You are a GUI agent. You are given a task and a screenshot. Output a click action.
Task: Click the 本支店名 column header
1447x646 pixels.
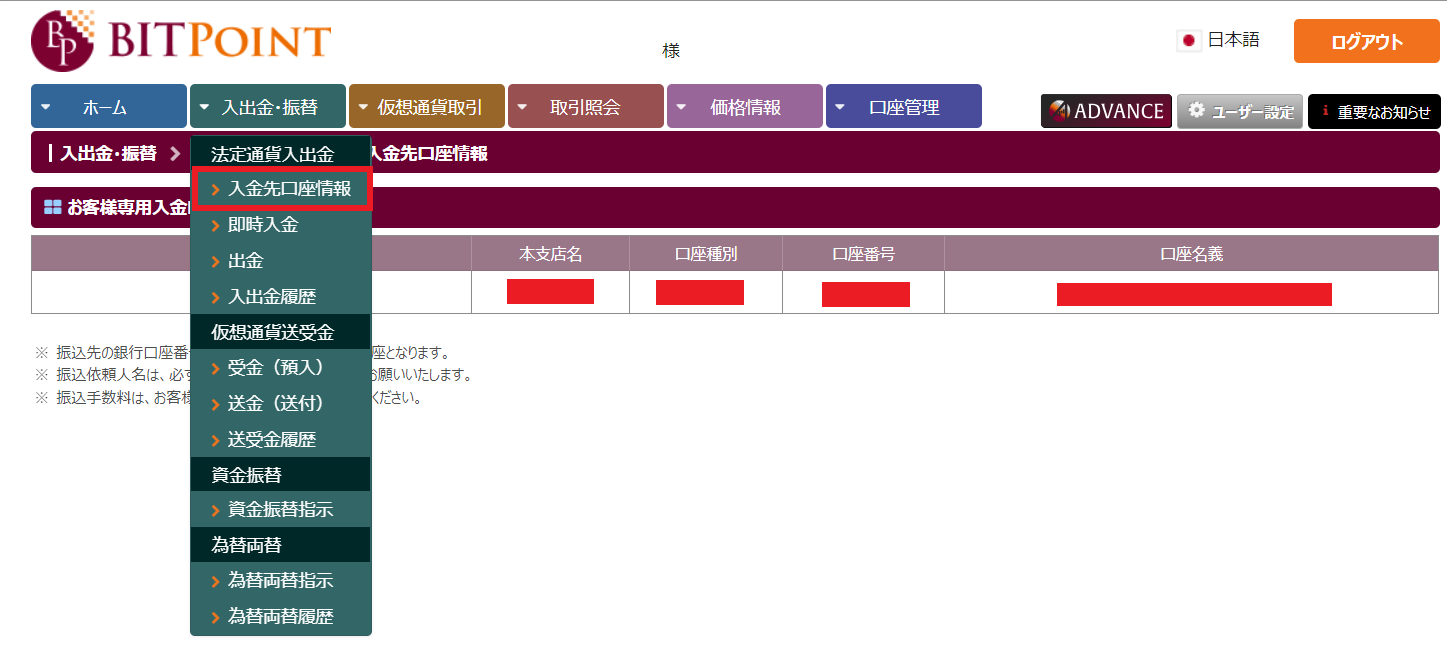click(550, 254)
